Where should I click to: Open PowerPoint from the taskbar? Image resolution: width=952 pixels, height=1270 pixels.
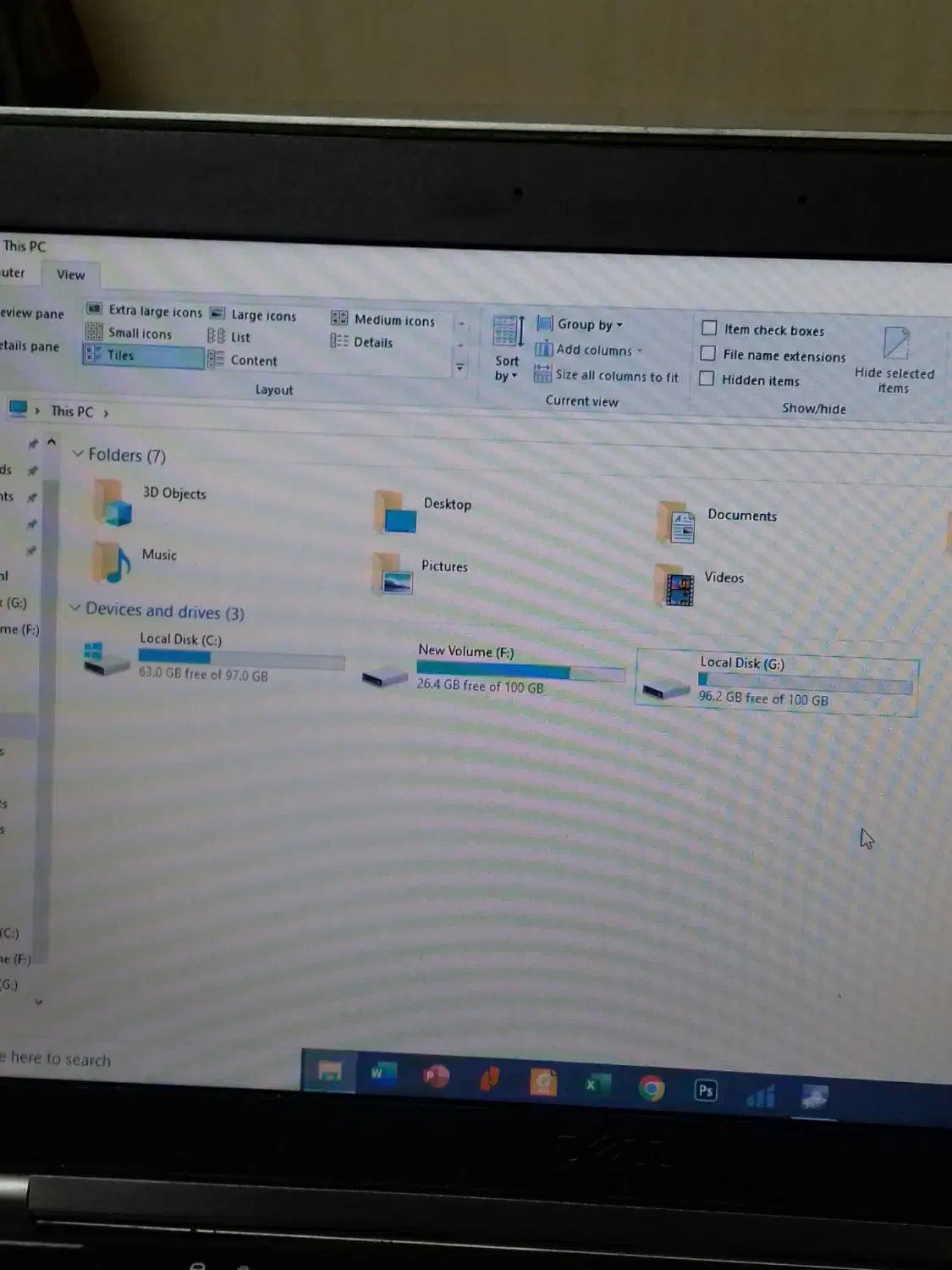(436, 1076)
